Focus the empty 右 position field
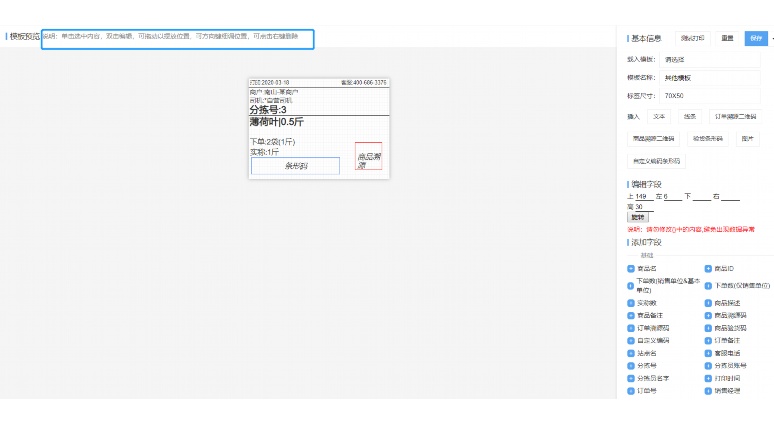This screenshot has height=424, width=774. click(x=730, y=196)
